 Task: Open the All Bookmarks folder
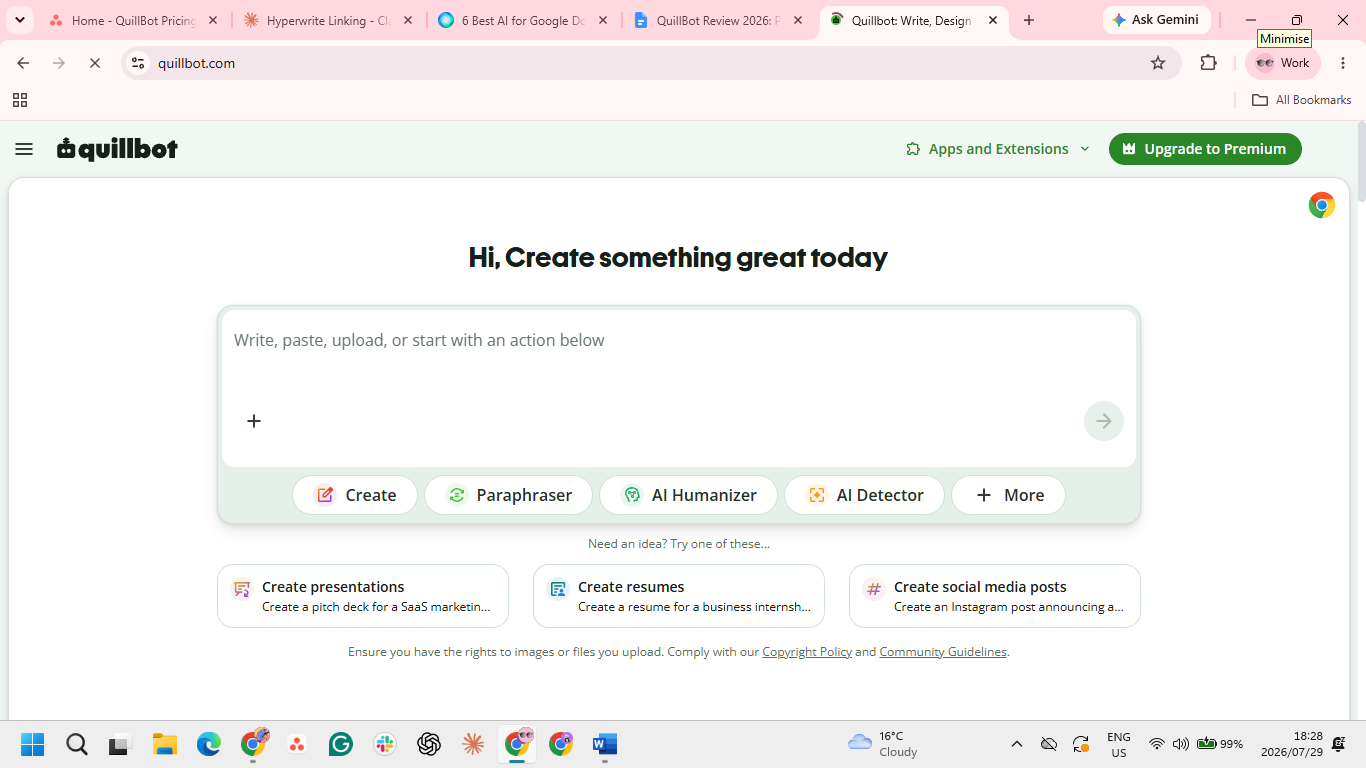click(x=1302, y=100)
